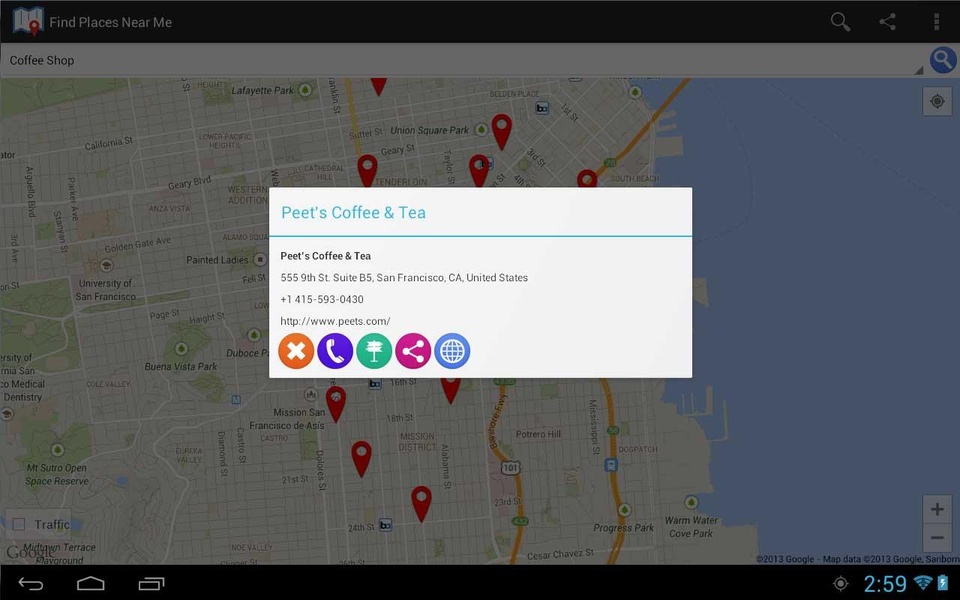The image size is (960, 600).
Task: Tap the 2:59 clock in the status bar
Action: click(885, 584)
